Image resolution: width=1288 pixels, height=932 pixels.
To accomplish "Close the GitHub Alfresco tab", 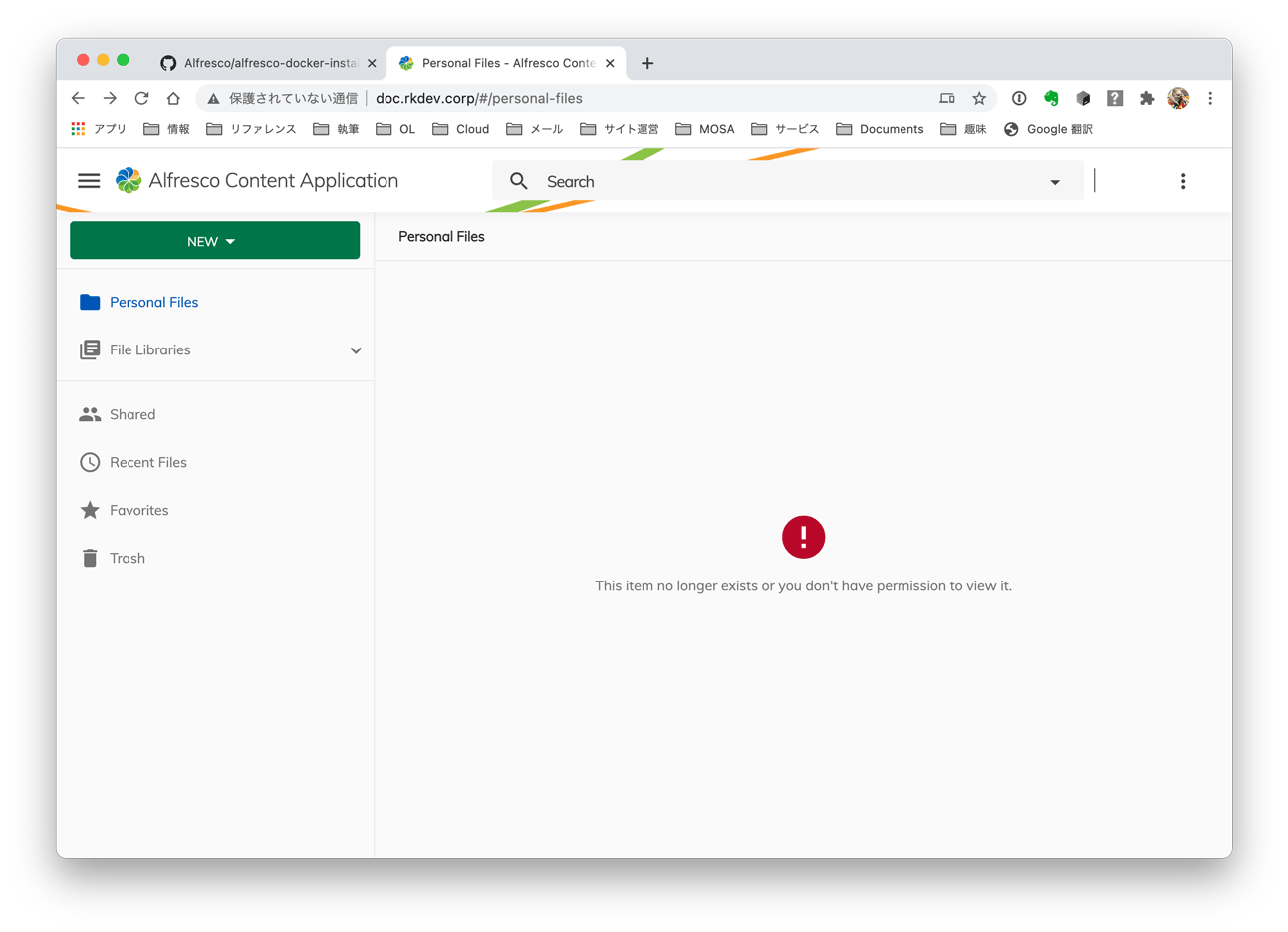I will [x=372, y=63].
